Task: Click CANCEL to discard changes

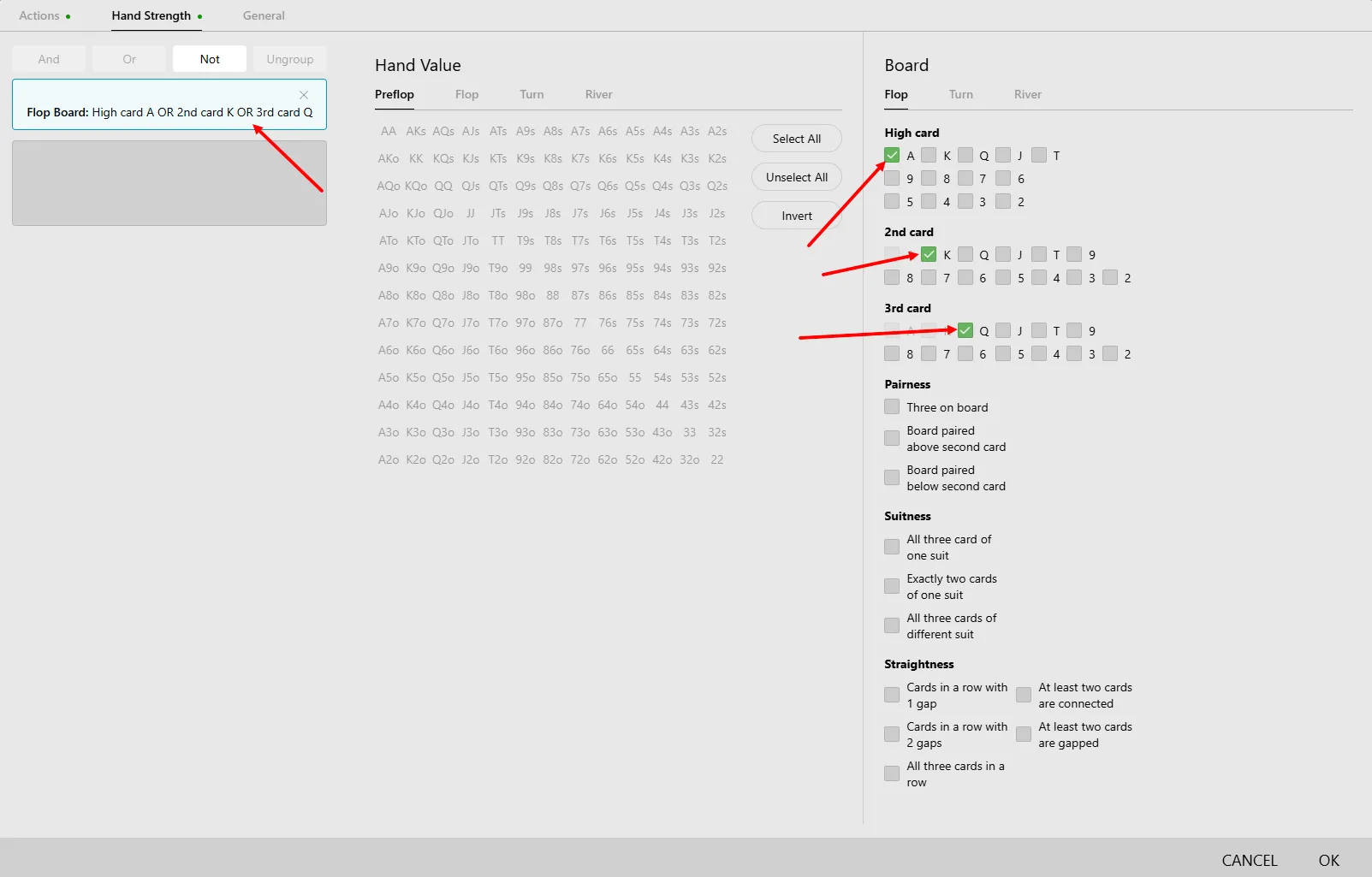Action: [1249, 860]
